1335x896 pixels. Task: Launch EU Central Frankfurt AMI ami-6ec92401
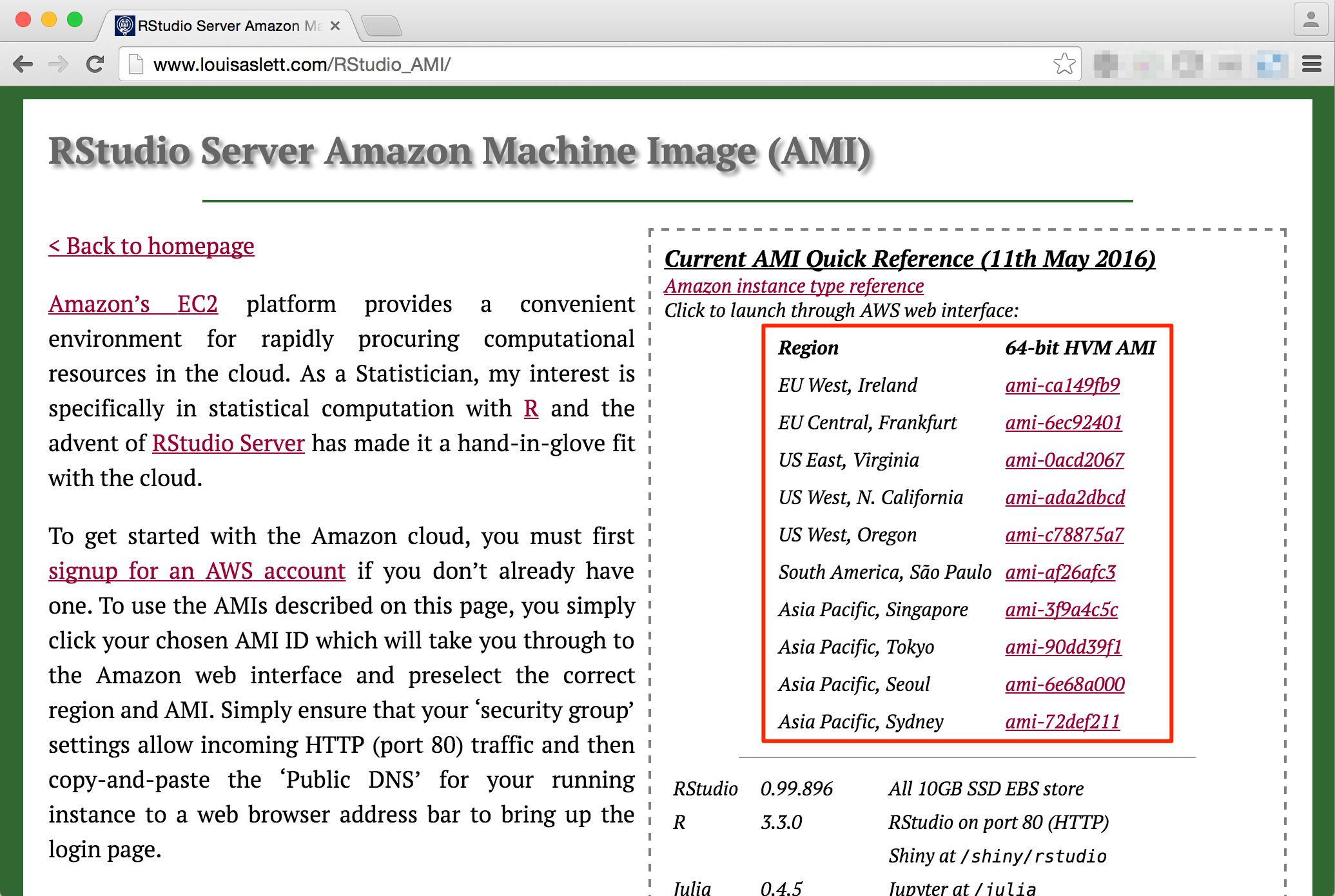tap(1064, 423)
